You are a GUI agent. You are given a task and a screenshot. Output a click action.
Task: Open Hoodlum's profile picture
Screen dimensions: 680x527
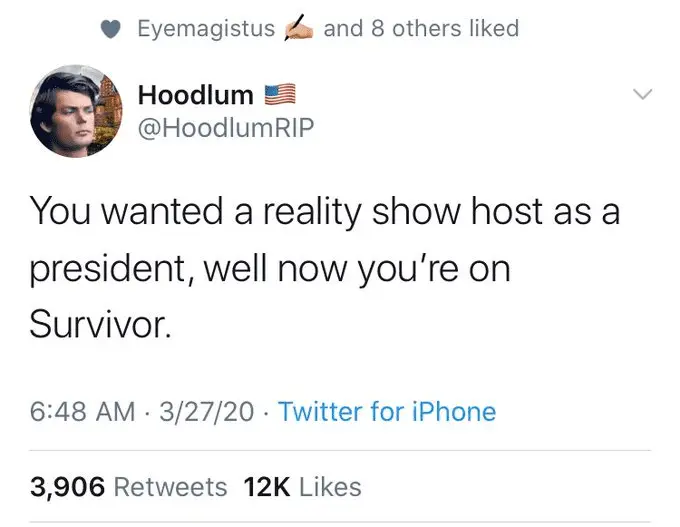click(76, 112)
